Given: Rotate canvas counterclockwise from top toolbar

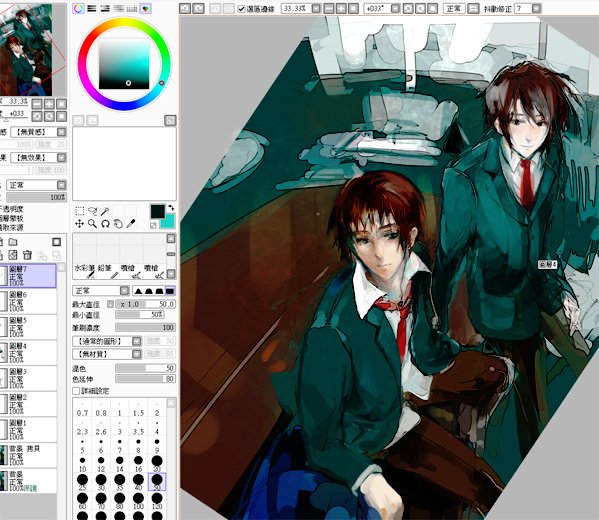Looking at the screenshot, I should (408, 8).
